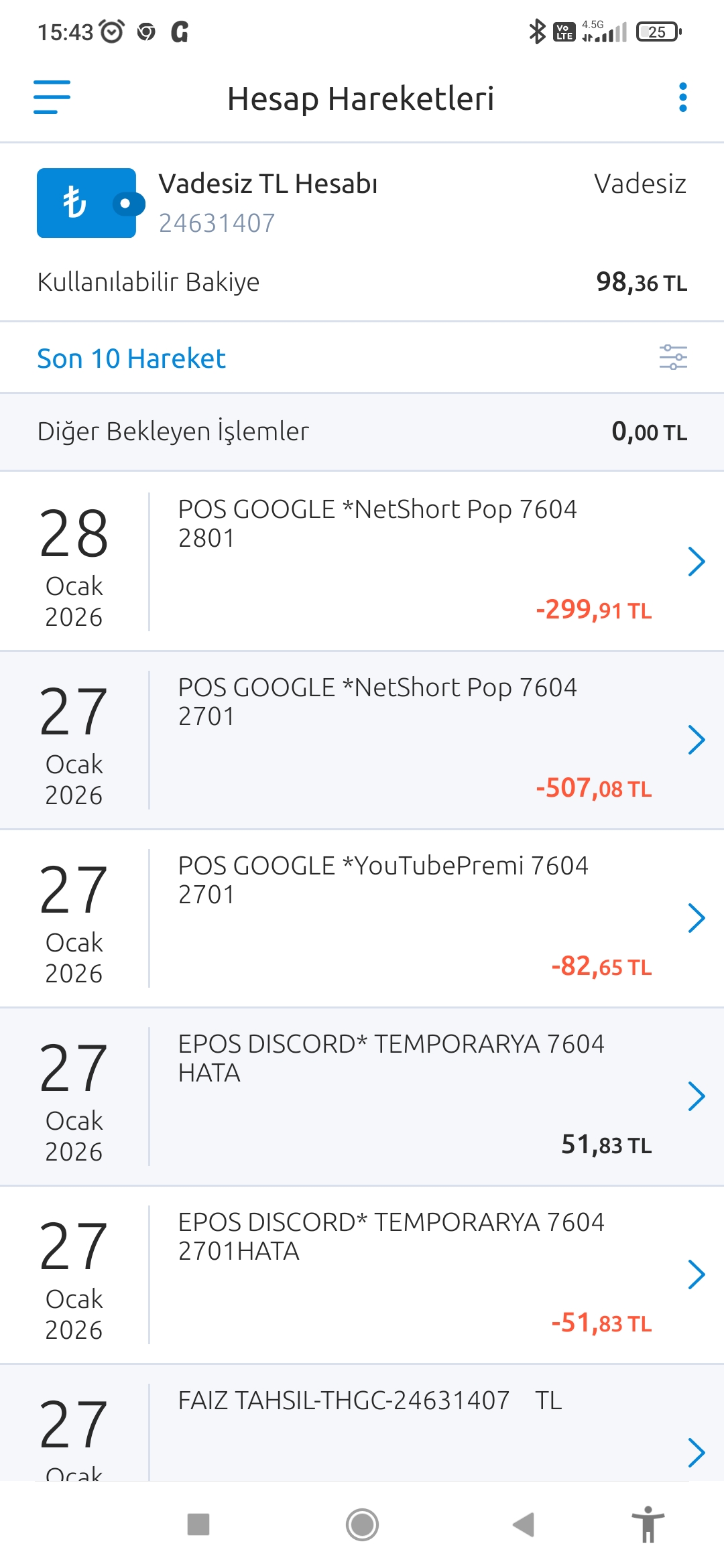Select the Son 10 Hareket heading
724x1568 pixels.
pyautogui.click(x=131, y=358)
